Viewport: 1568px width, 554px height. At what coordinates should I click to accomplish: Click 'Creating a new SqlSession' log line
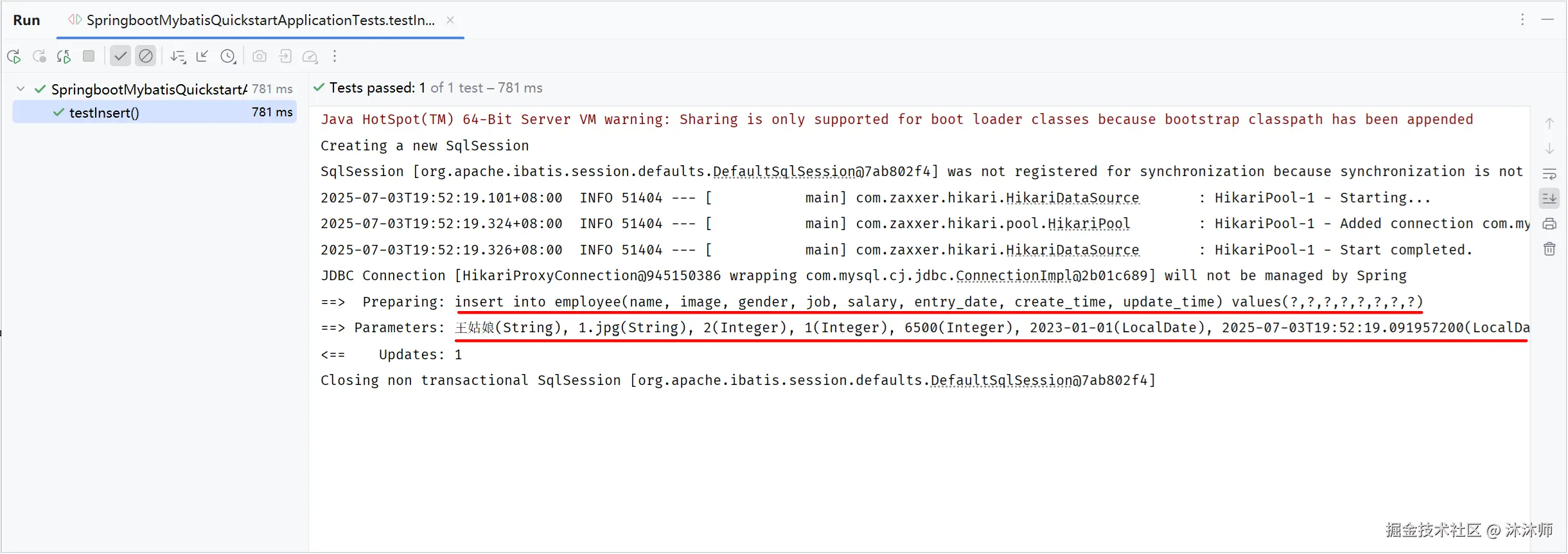[x=425, y=146]
